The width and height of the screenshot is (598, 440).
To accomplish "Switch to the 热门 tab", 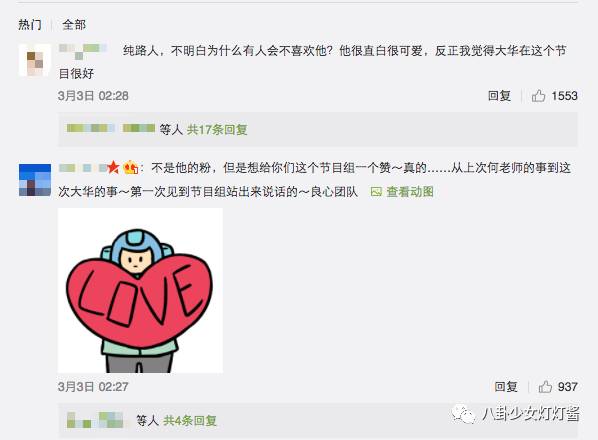I will [x=30, y=25].
